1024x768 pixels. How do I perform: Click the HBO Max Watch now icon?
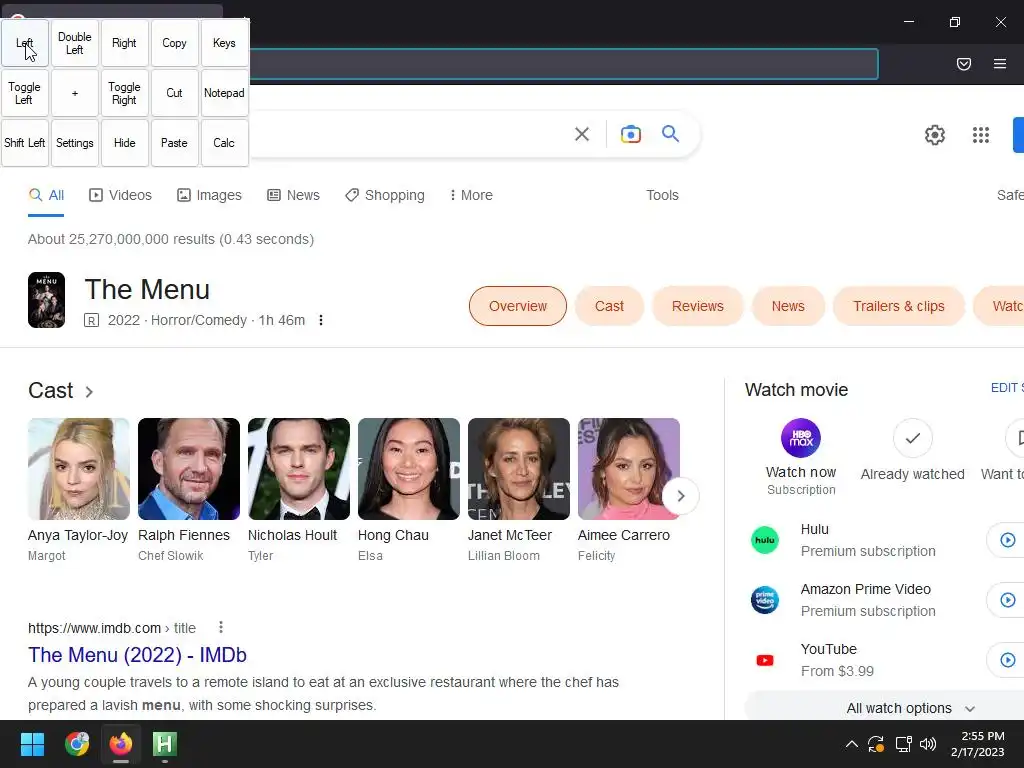pos(801,438)
